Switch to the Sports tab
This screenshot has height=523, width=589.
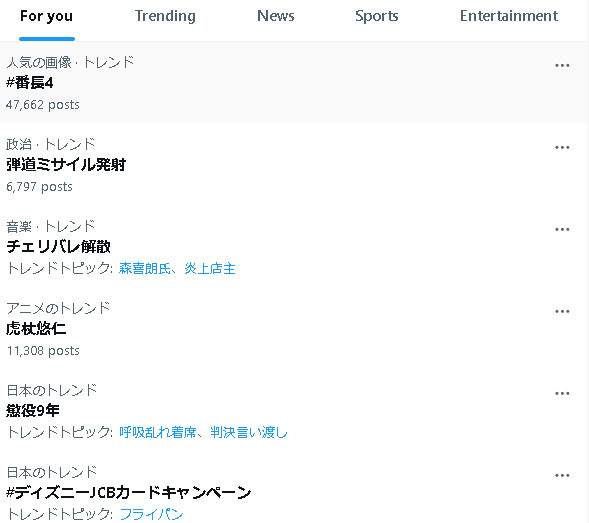[377, 17]
